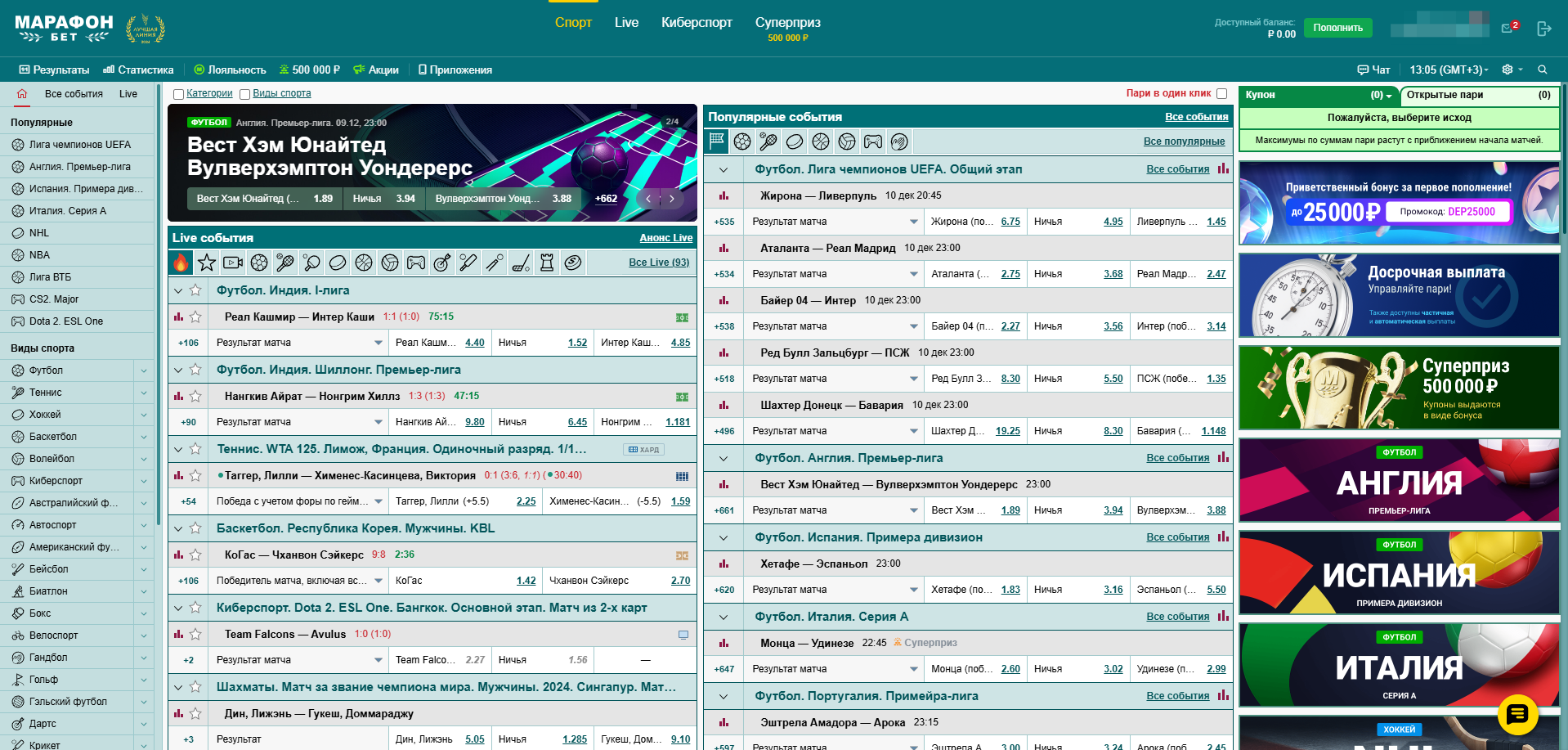Open the yellow chat support bubble

pos(1518,714)
